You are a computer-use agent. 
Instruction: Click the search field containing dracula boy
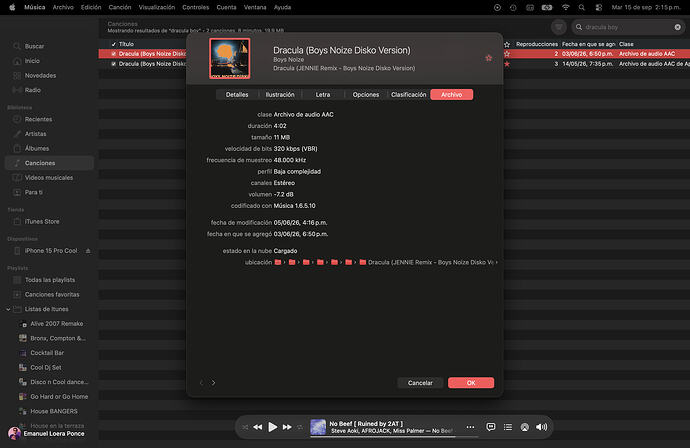coord(628,27)
